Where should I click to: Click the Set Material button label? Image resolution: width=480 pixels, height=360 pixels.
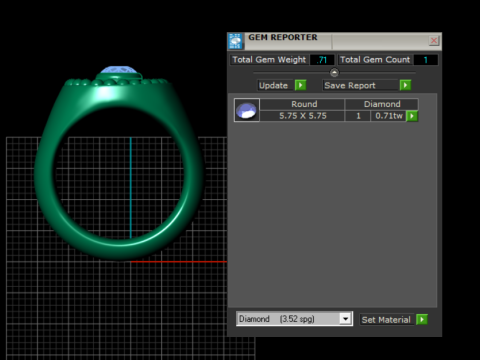tap(386, 320)
